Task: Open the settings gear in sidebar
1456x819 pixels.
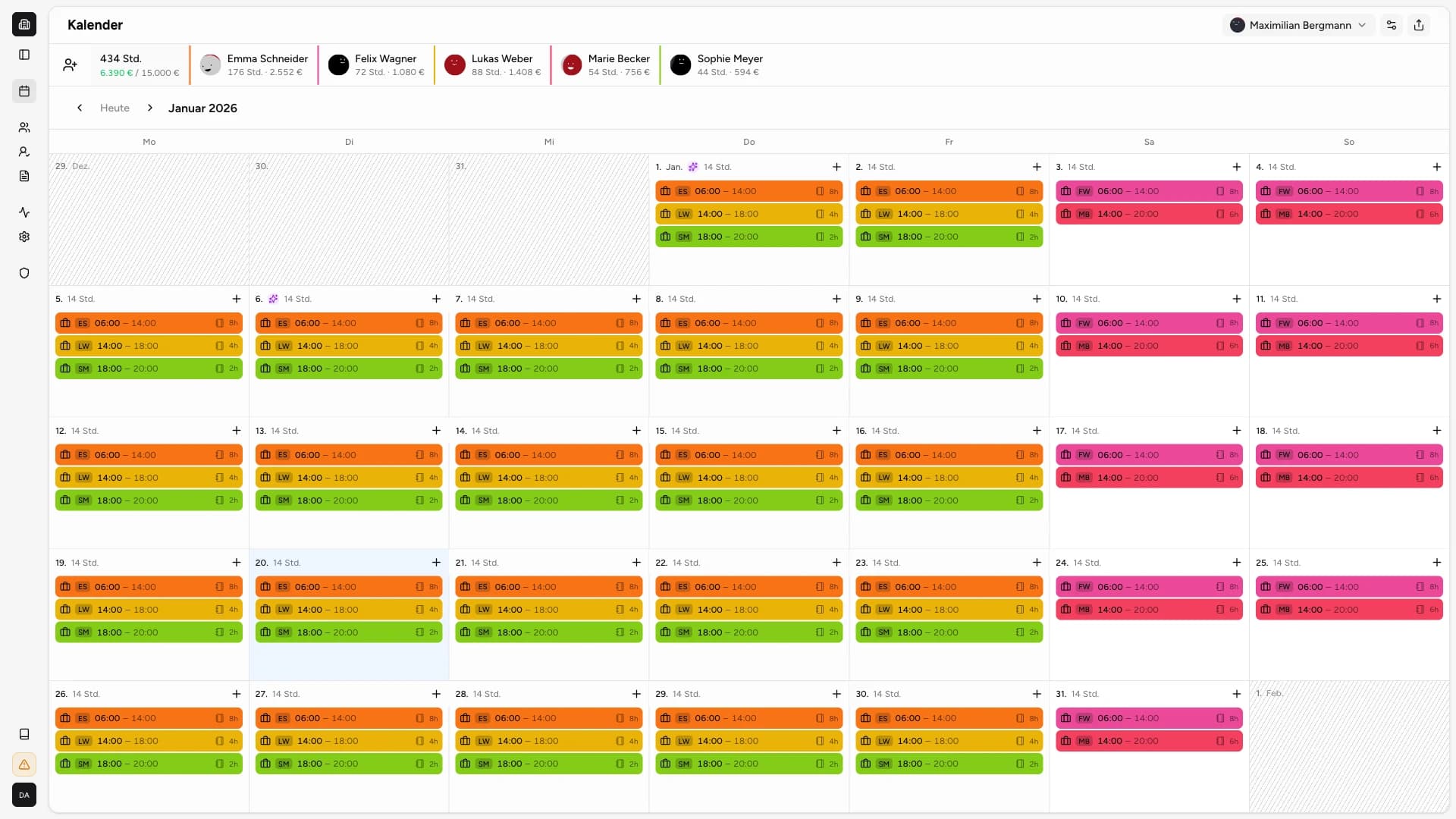Action: (24, 237)
